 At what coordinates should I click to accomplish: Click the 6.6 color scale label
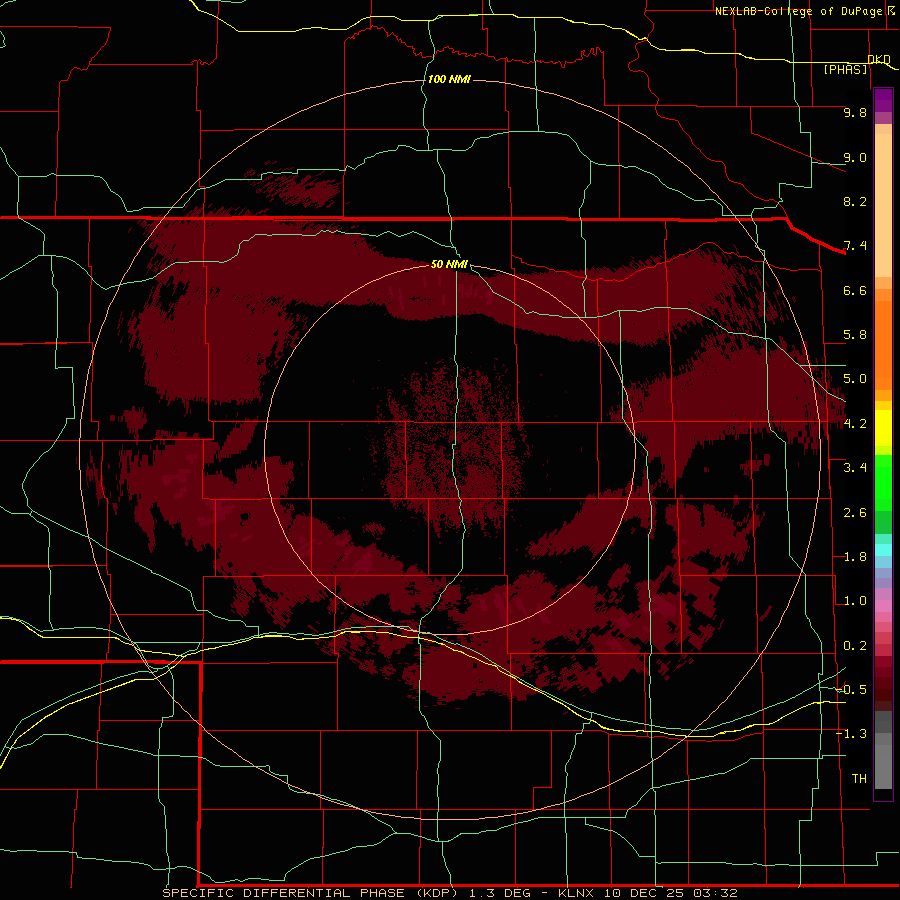[855, 290]
